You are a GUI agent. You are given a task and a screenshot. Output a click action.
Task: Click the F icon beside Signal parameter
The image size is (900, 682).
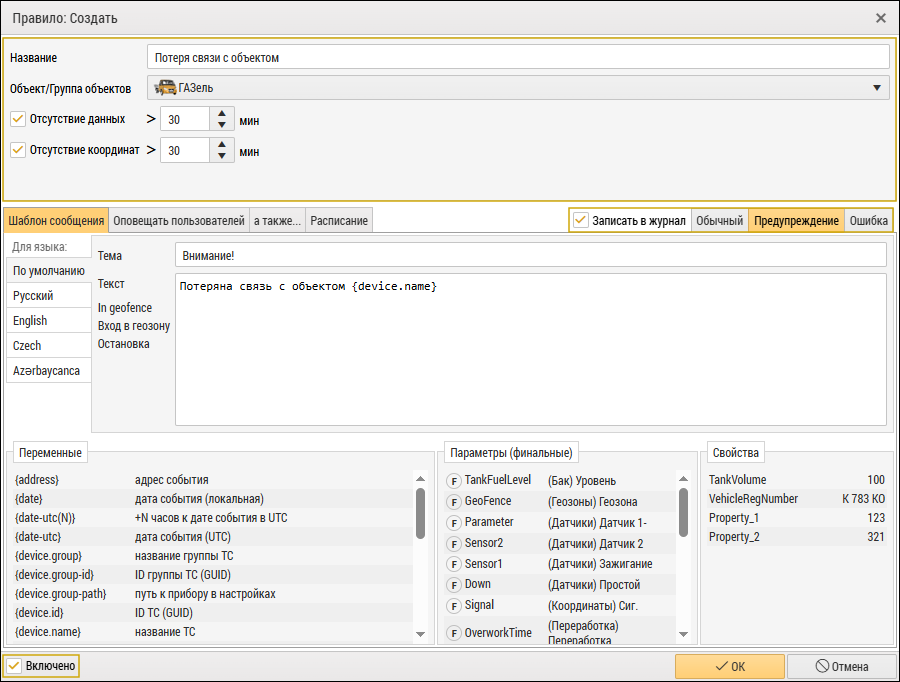point(453,606)
